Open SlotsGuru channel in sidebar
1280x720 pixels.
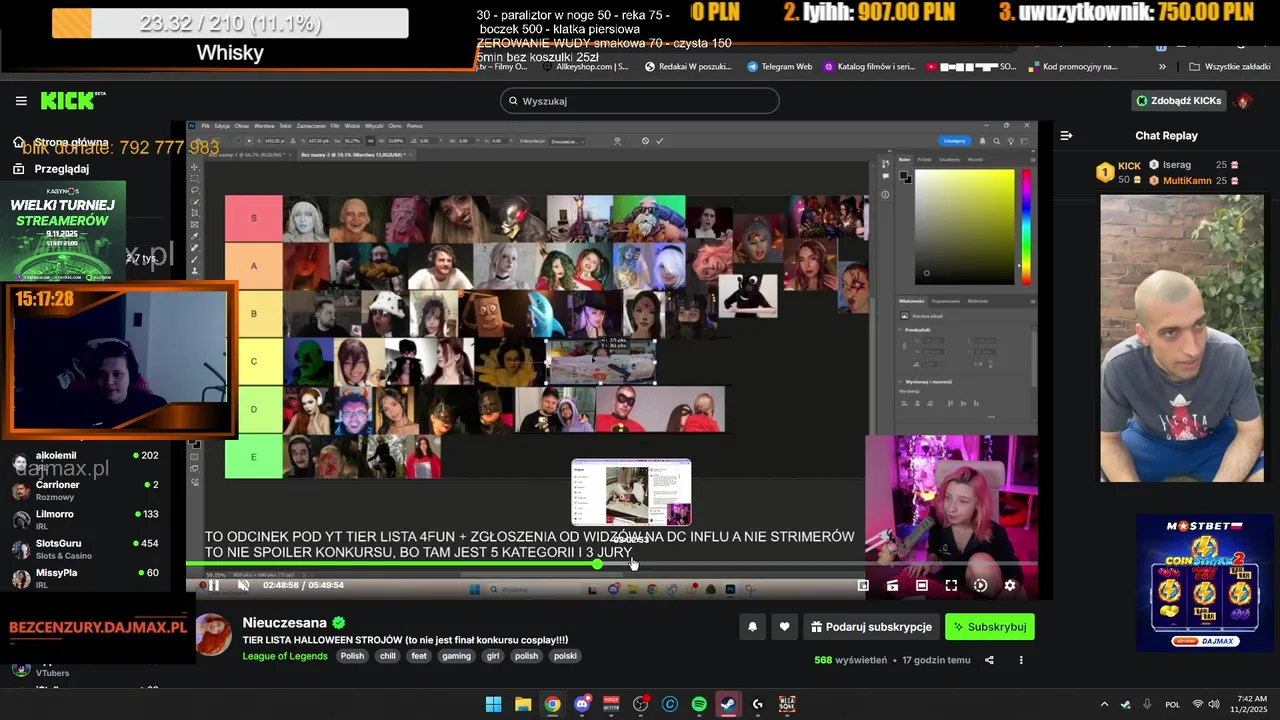click(85, 549)
